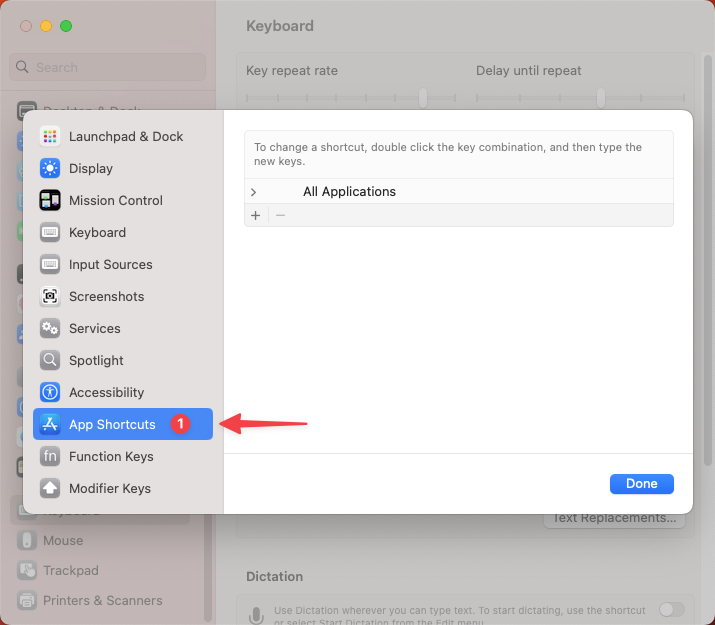Switch to Spotlight shortcuts
The width and height of the screenshot is (715, 625).
pos(123,360)
